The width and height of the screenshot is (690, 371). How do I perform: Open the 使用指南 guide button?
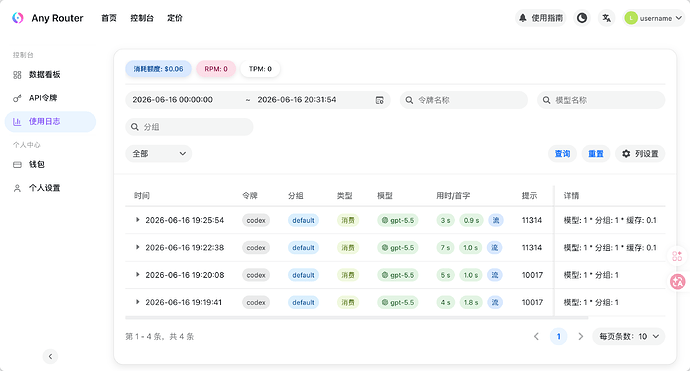540,18
